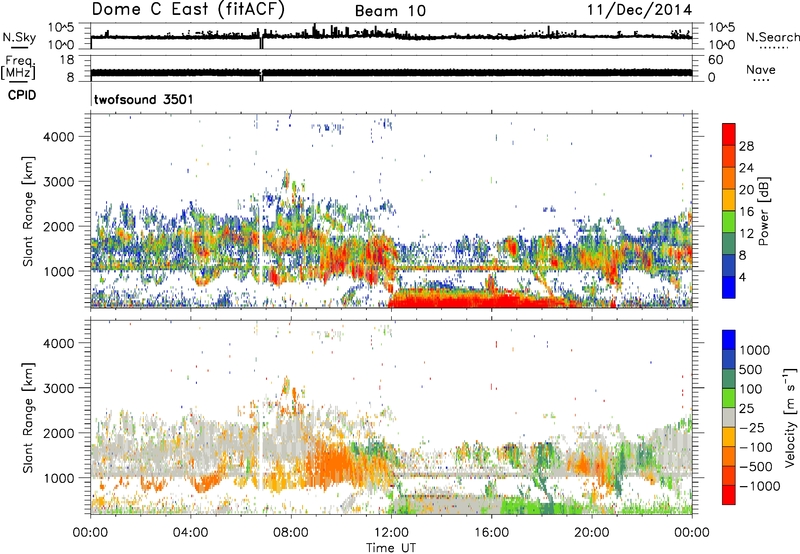Screen dimensions: 800x554
Task: Click the "2000" tick on the velocity panel axis
Action: 59,433
